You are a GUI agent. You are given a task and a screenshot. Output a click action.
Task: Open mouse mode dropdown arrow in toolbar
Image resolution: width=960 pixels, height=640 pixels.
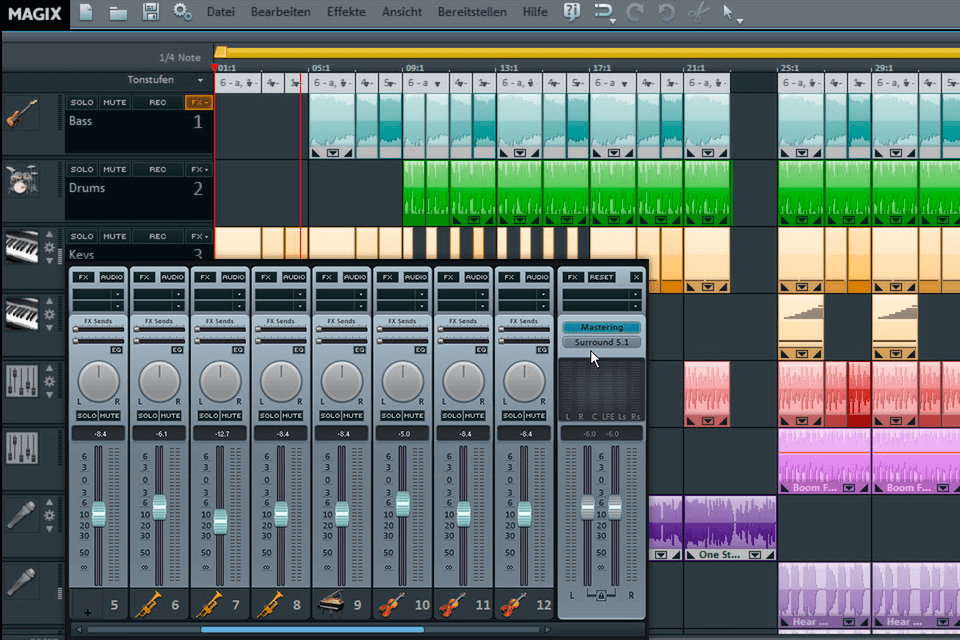740,21
